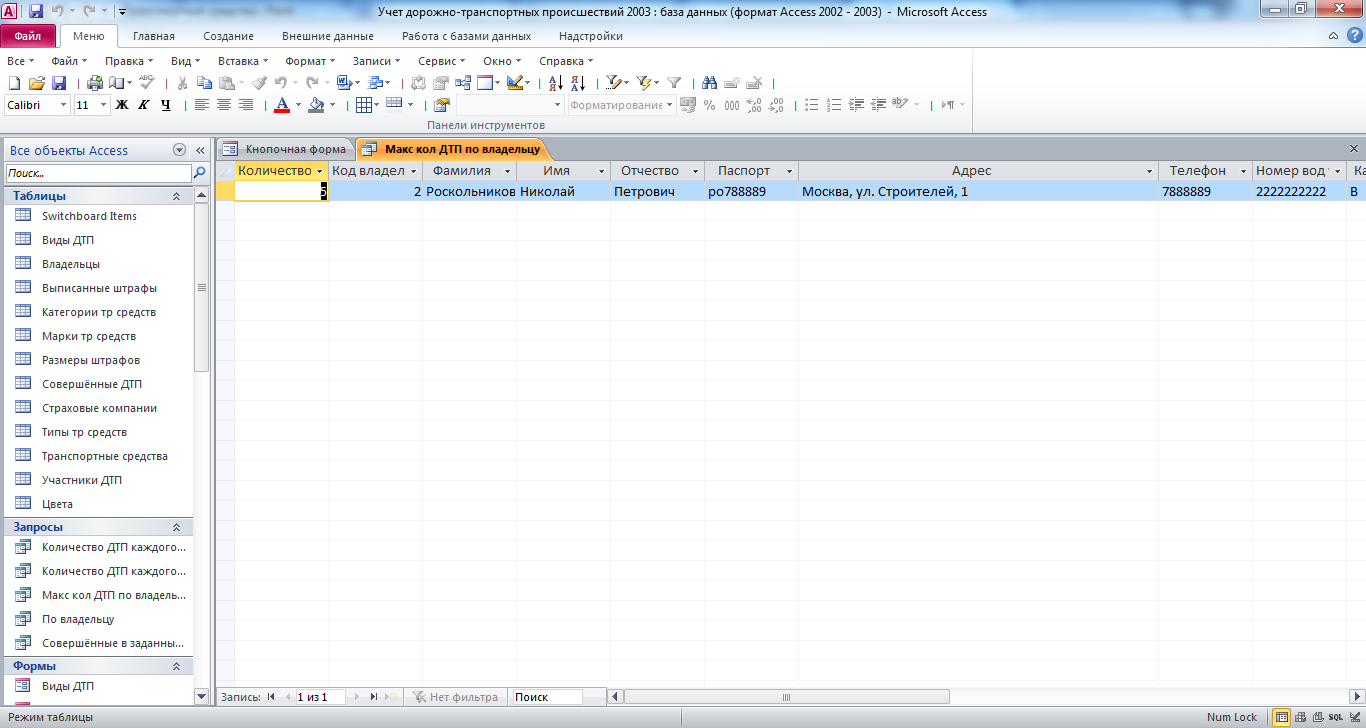Open the 'Владельцы' table
Image resolution: width=1366 pixels, height=728 pixels.
click(x=71, y=264)
